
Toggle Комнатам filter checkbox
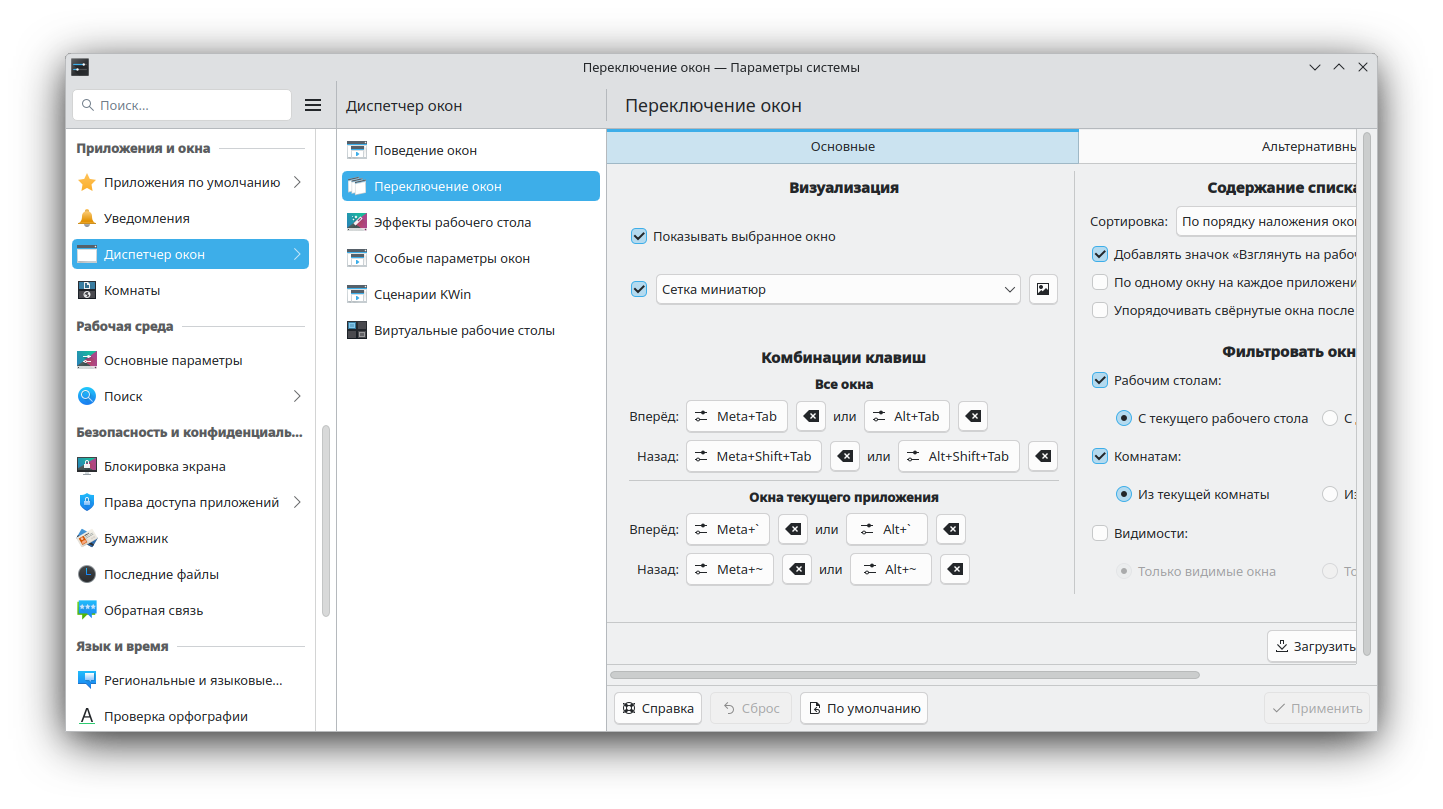1100,456
